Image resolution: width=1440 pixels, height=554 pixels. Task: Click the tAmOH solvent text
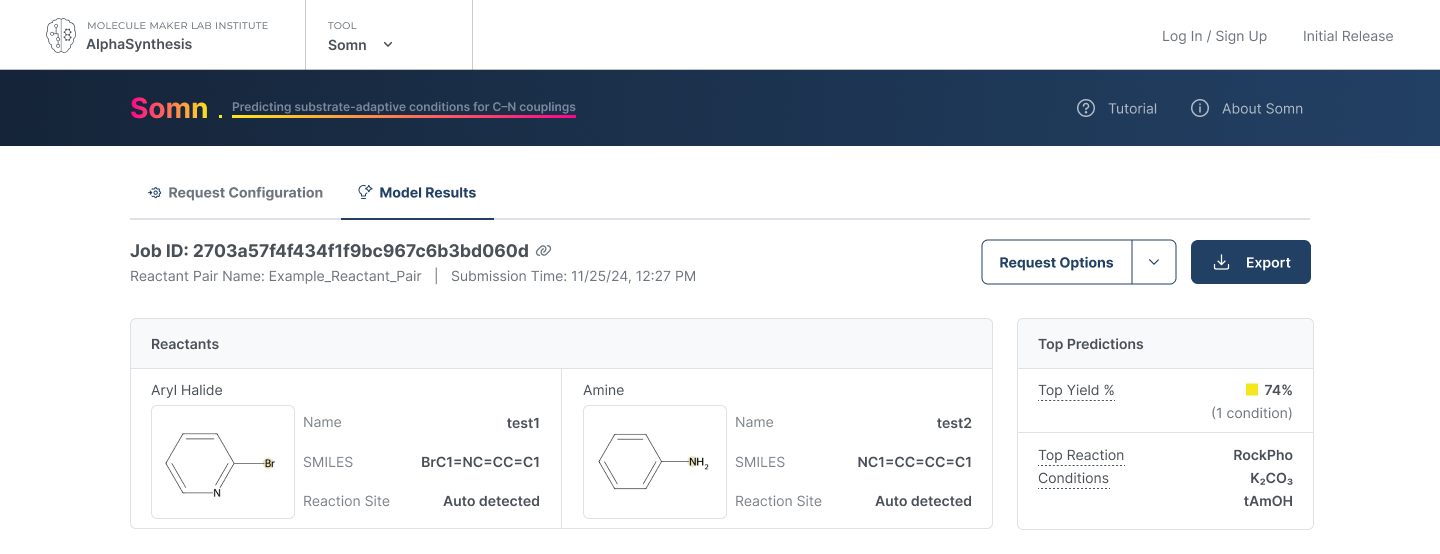tap(1268, 501)
